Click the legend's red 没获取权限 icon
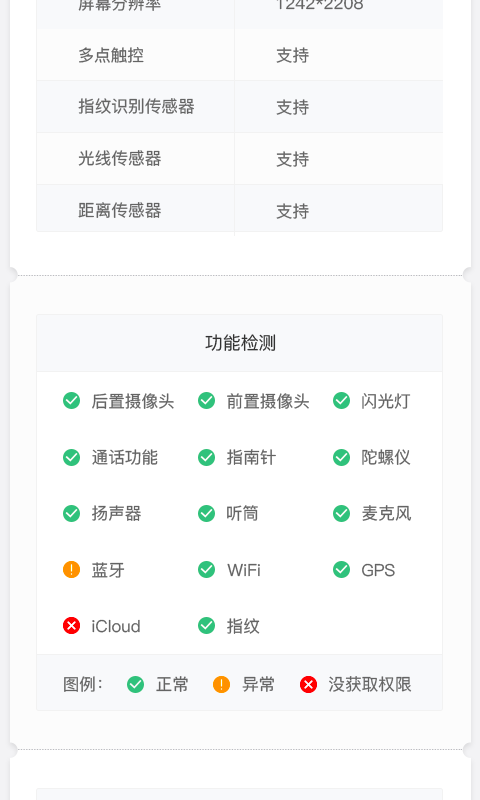The height and width of the screenshot is (800, 480). 308,684
